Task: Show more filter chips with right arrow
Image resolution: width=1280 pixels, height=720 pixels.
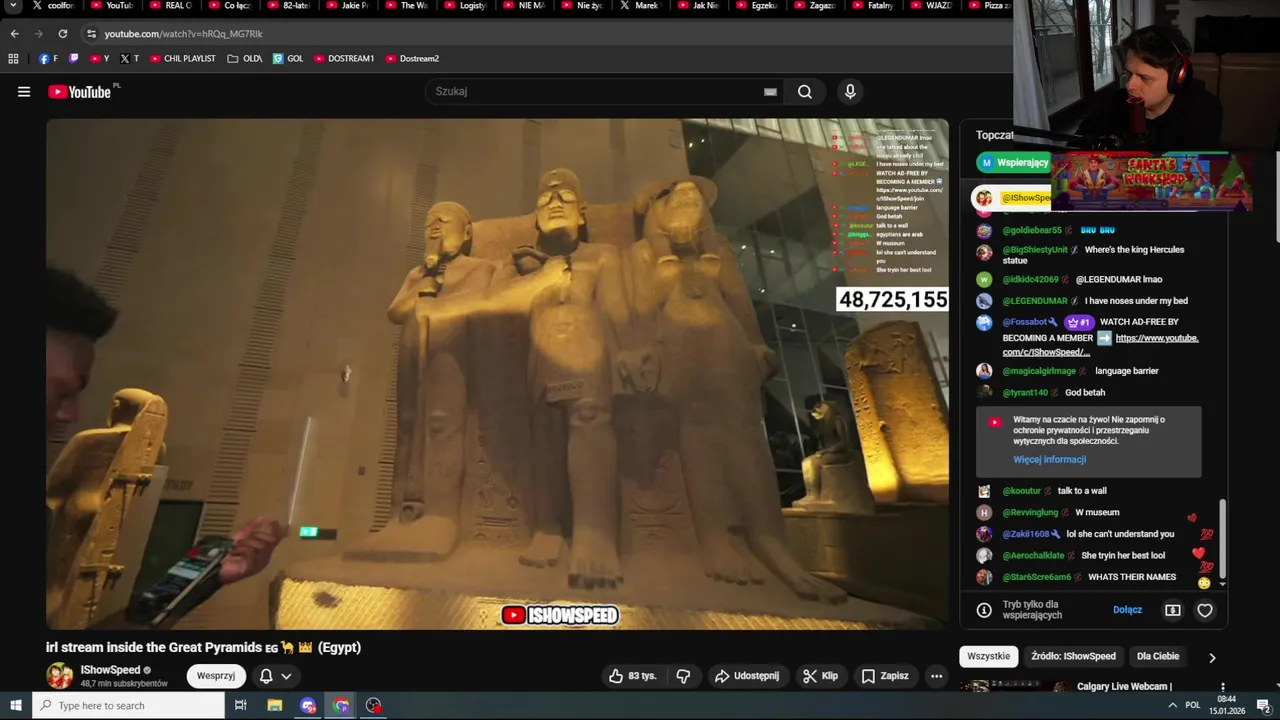Action: [1212, 657]
